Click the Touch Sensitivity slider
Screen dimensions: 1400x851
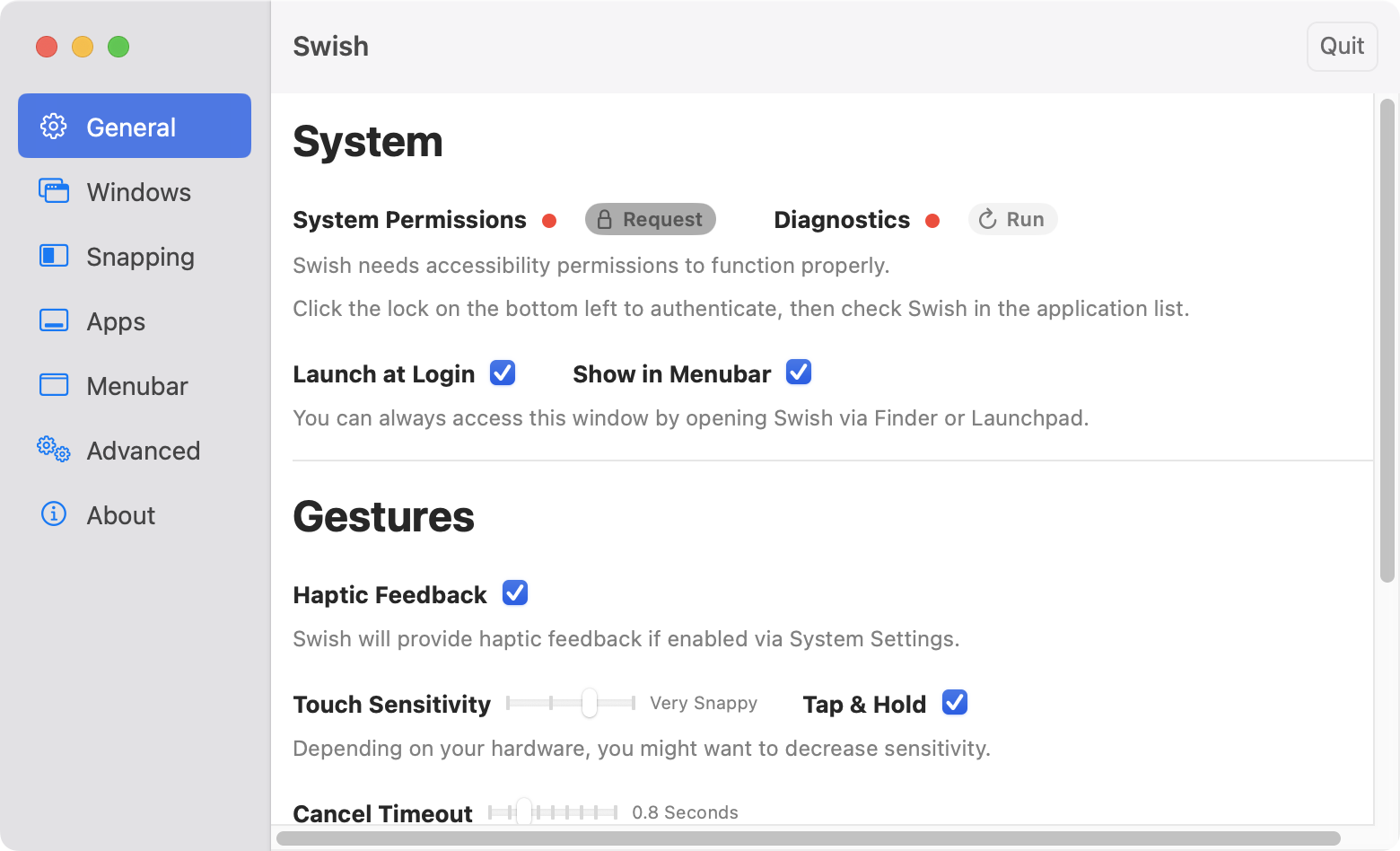point(571,703)
